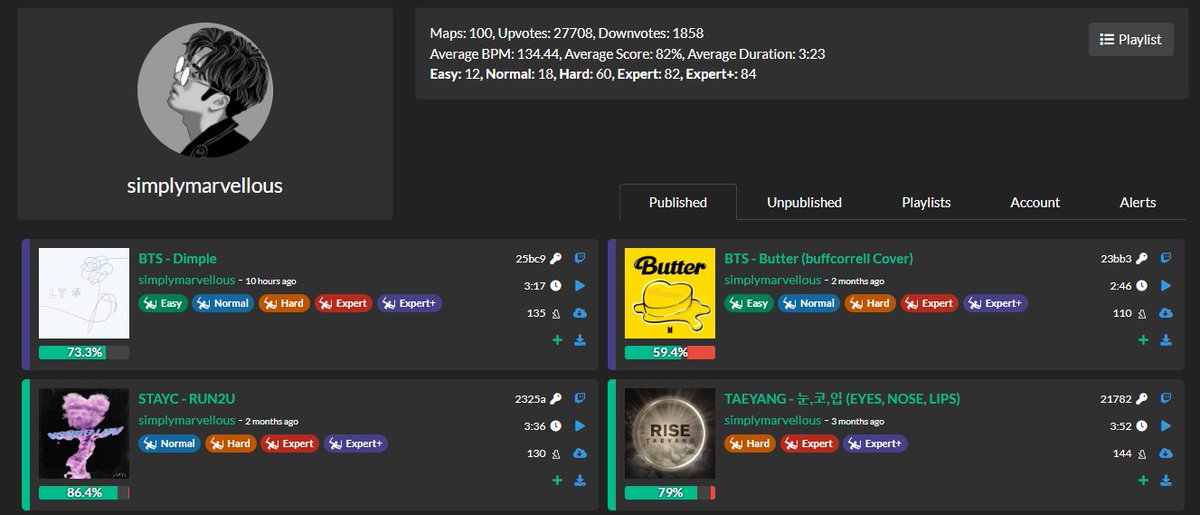Viewport: 1200px width, 515px height.
Task: Preview TAEYANG song with play icon
Action: (x=1166, y=425)
